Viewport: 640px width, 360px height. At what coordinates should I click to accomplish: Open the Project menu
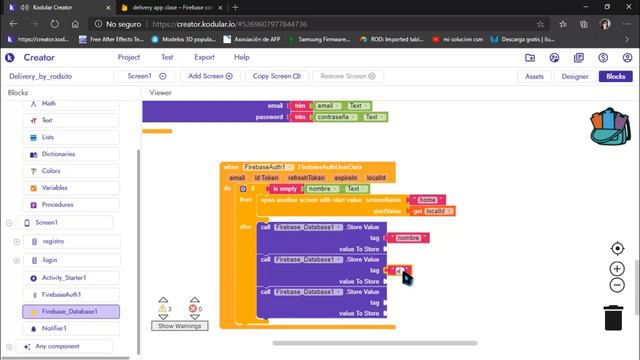tap(129, 57)
